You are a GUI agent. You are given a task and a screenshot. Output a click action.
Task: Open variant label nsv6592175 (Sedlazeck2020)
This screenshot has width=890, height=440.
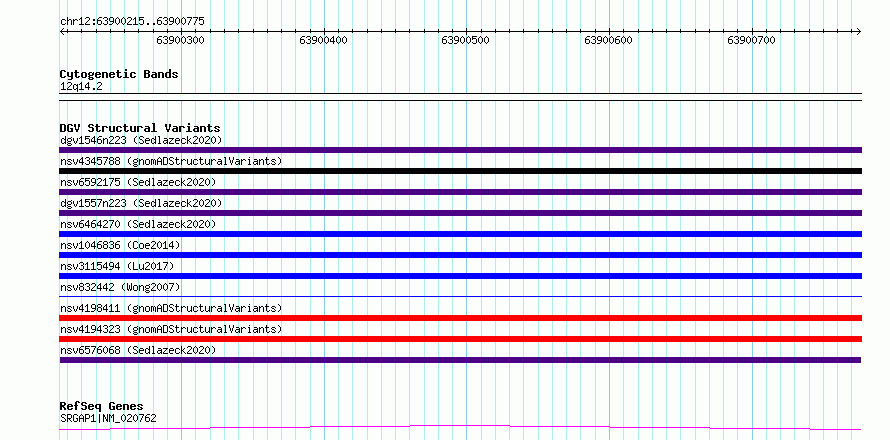pyautogui.click(x=138, y=182)
